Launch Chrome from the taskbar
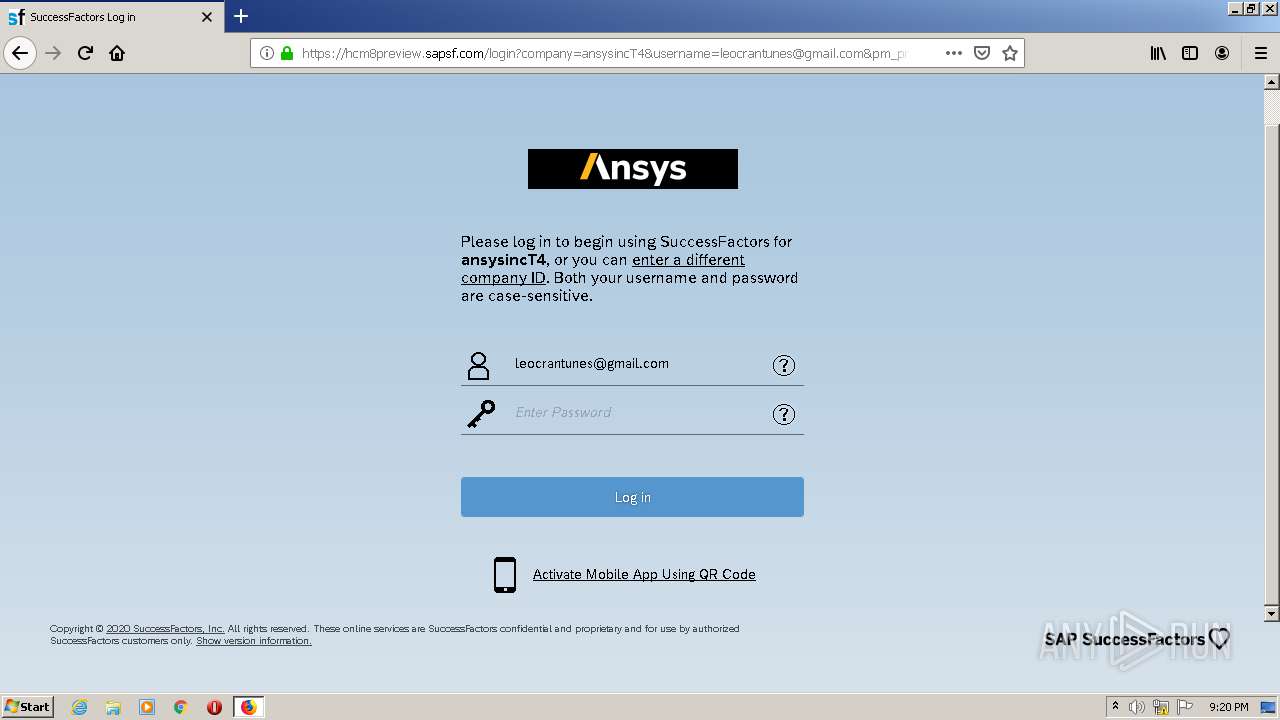 click(x=181, y=707)
